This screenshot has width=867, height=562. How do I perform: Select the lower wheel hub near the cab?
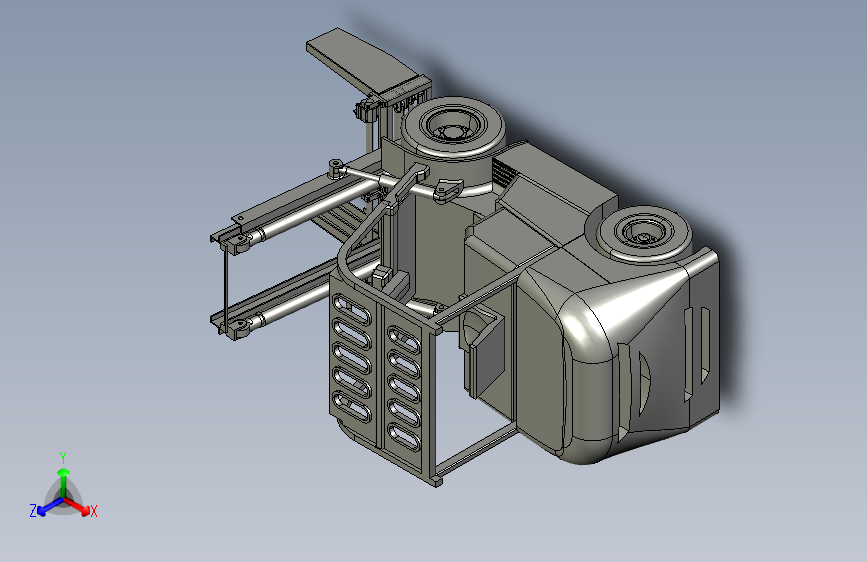644,236
